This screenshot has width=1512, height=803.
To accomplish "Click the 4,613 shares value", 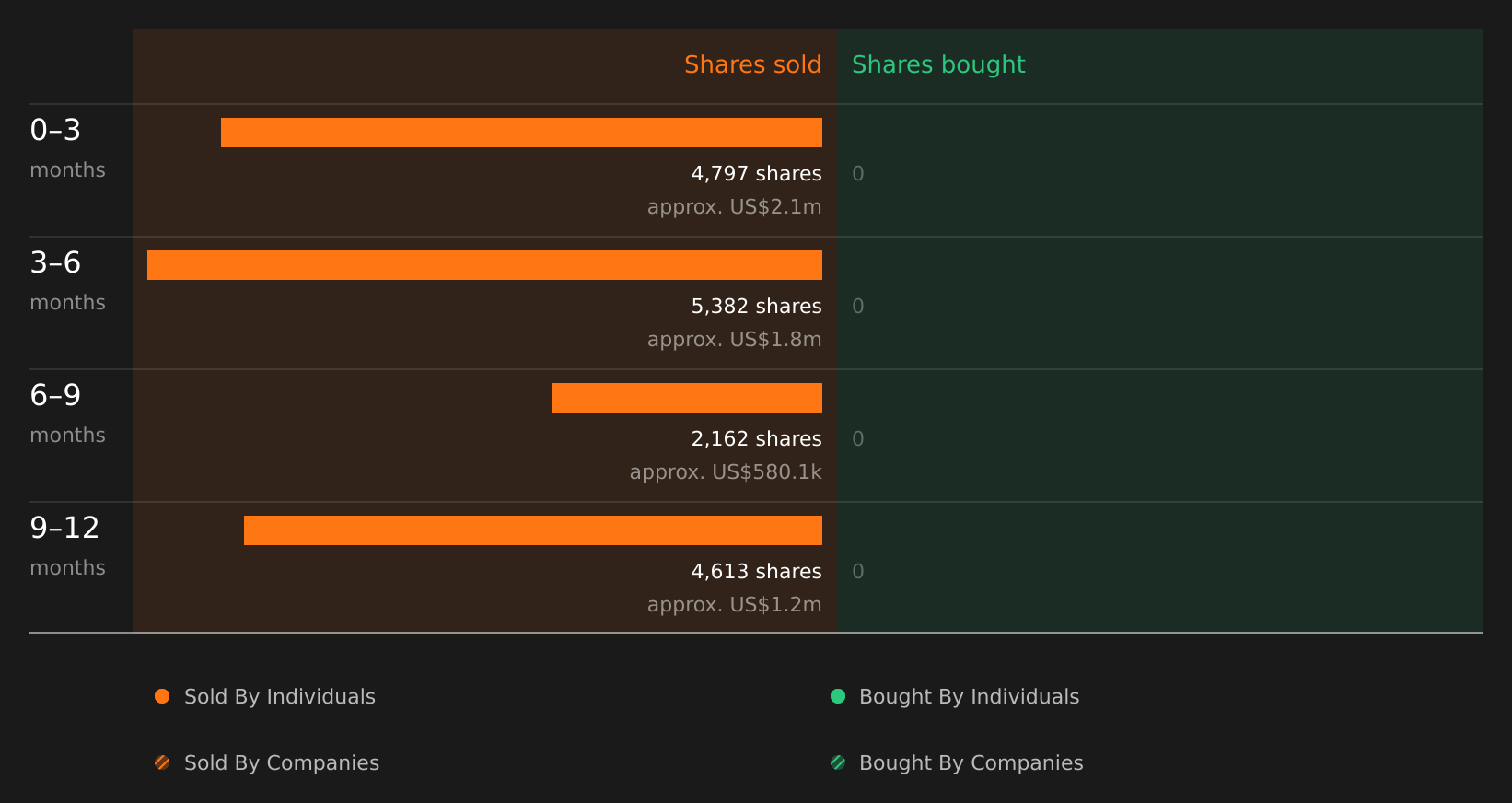I will 757,572.
